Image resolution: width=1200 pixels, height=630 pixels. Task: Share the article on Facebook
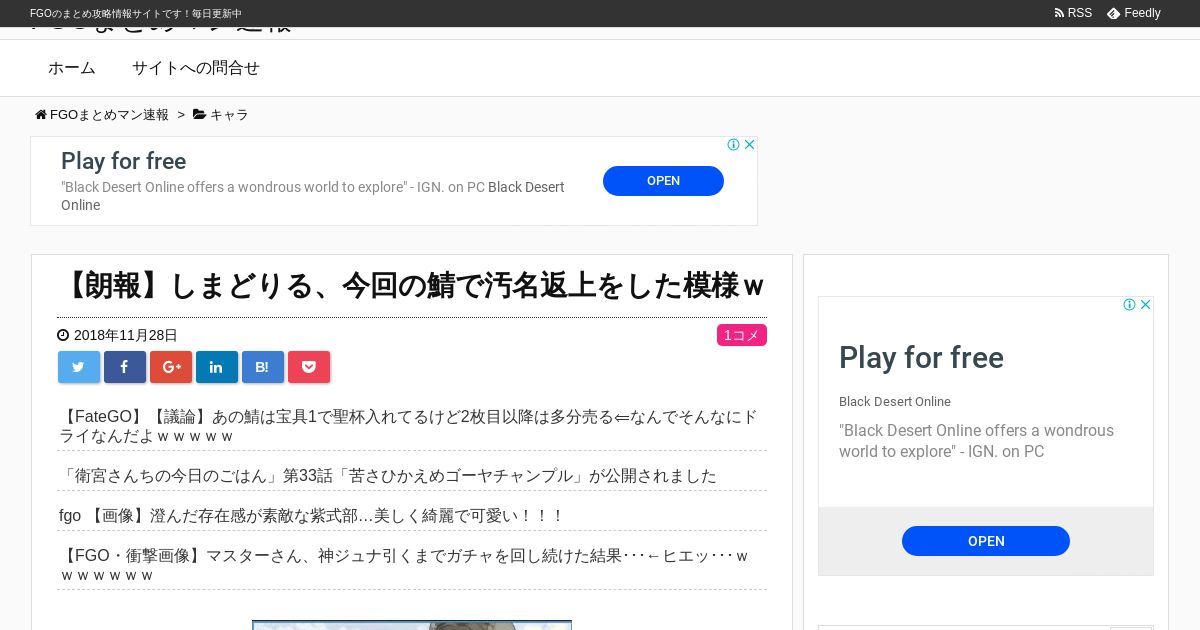coord(125,367)
